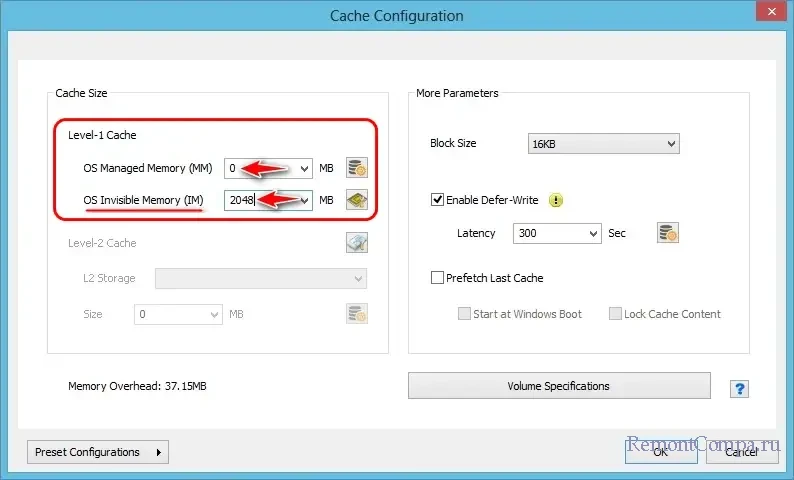Click the Defer-Write warning info icon
This screenshot has height=480, width=794.
(557, 200)
